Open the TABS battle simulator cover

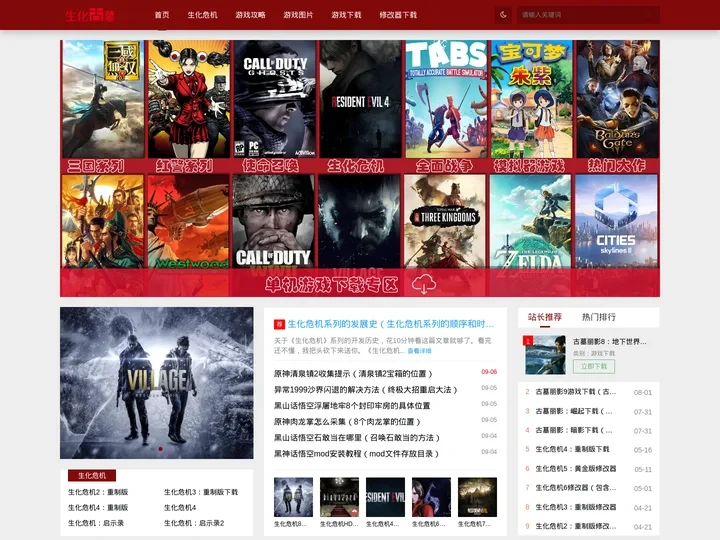(x=446, y=99)
